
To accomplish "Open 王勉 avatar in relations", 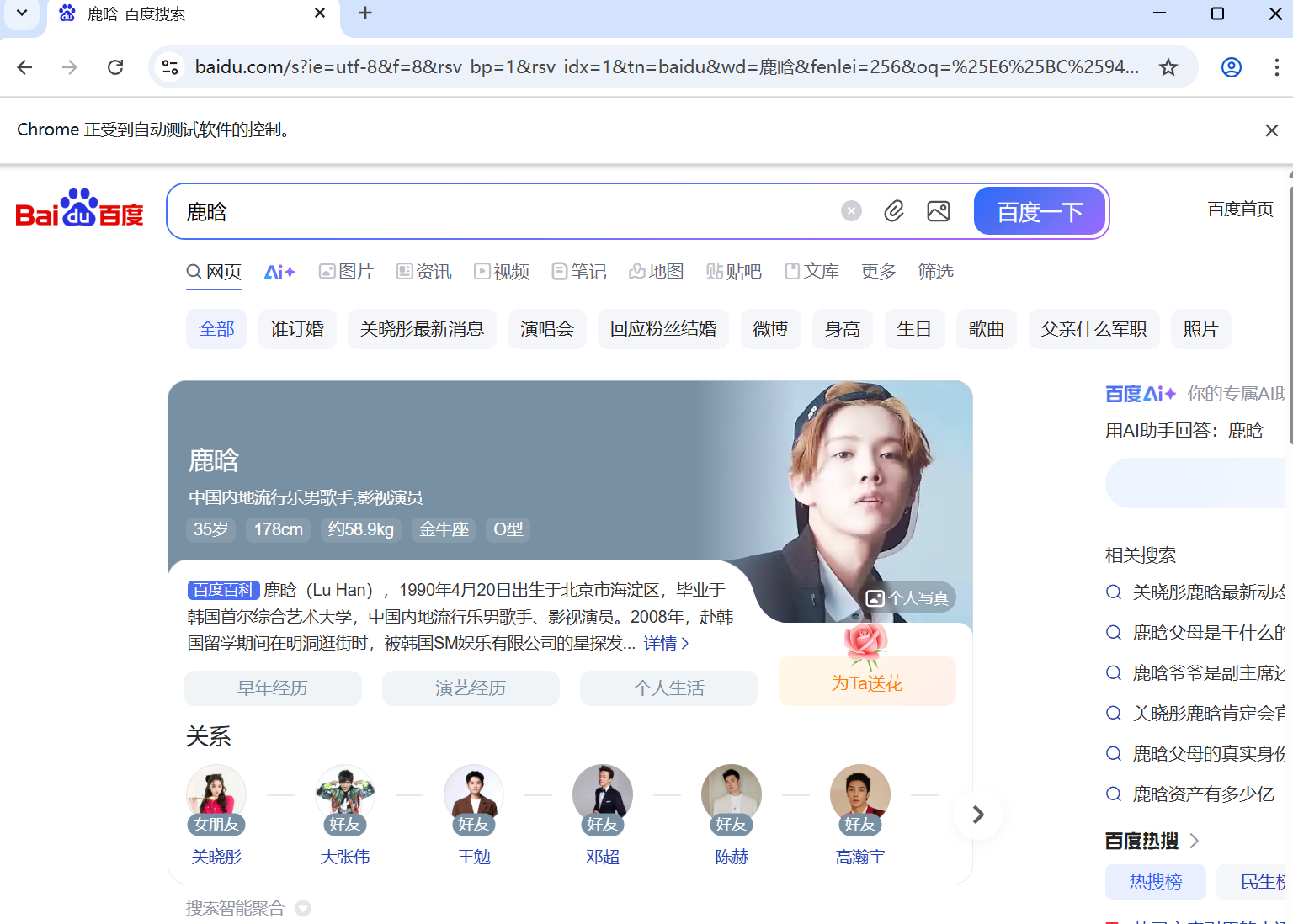I will click(x=474, y=794).
